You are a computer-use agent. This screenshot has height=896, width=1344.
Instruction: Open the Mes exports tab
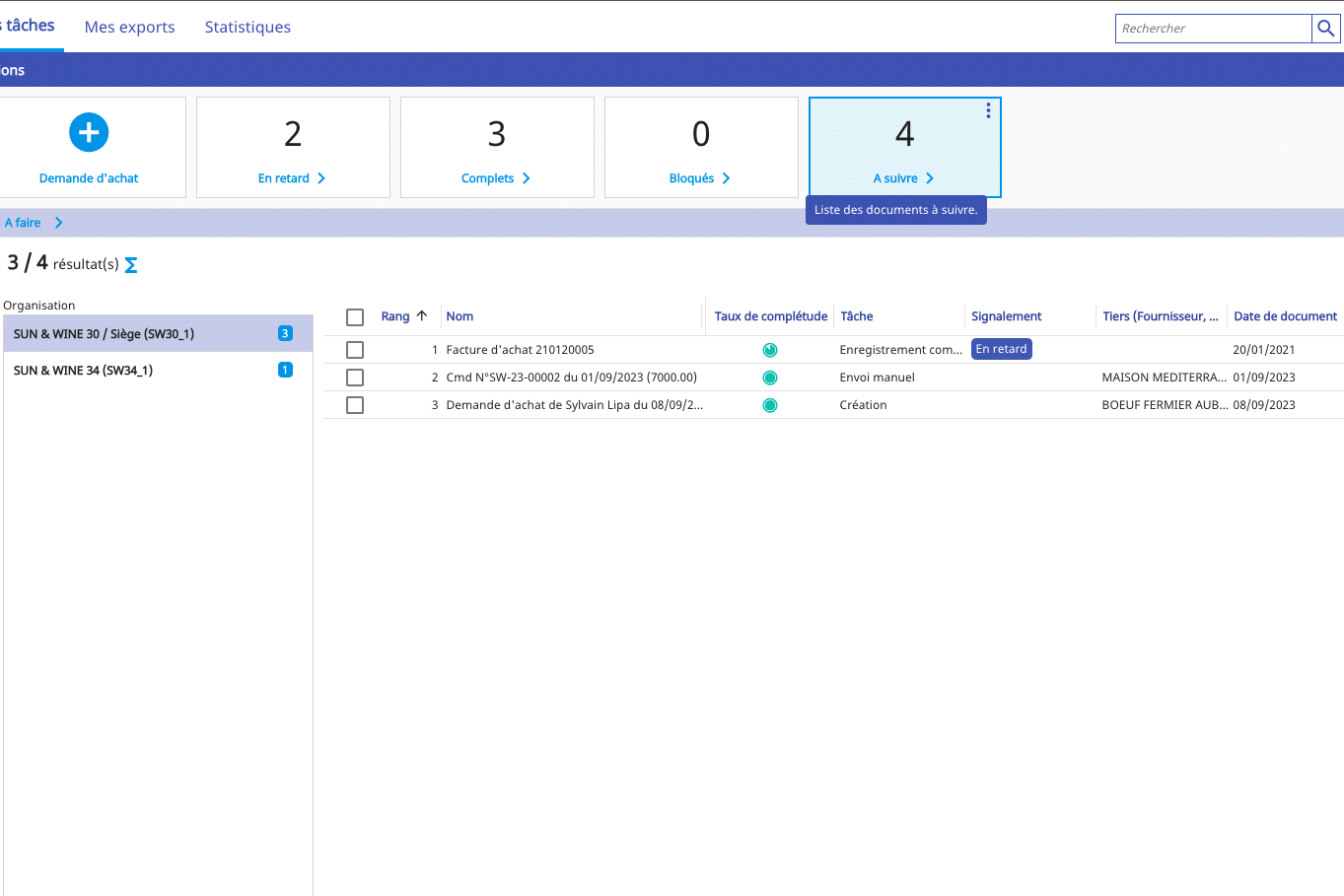[x=129, y=27]
